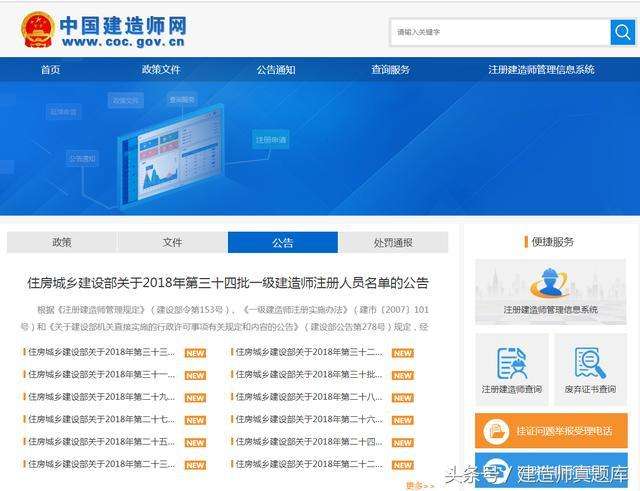640x491 pixels.
Task: Open the 2018年第三十批 announcement link
Action: pyautogui.click(x=308, y=374)
